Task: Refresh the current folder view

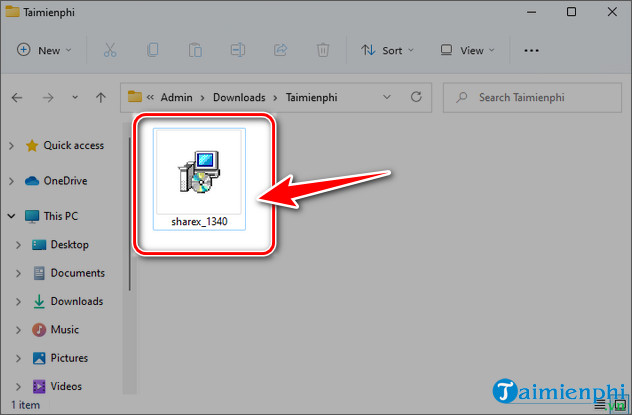Action: [416, 97]
